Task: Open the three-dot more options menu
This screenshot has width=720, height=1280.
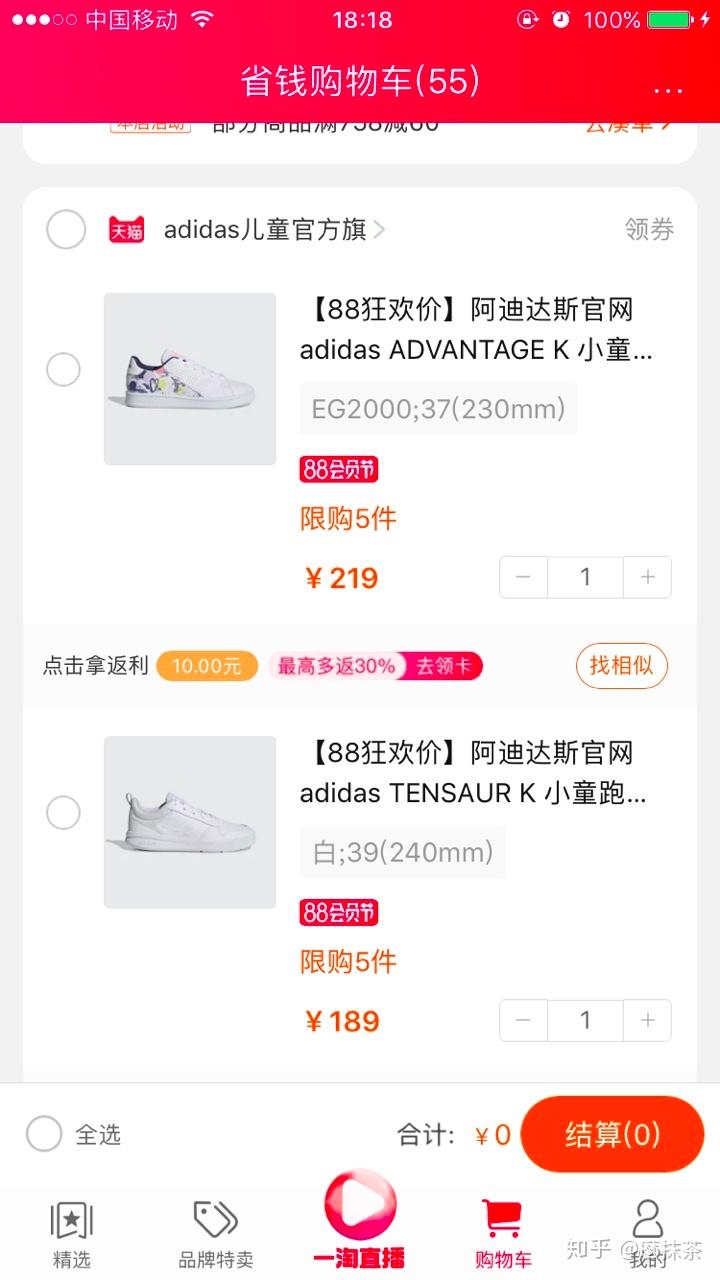Action: 667,89
